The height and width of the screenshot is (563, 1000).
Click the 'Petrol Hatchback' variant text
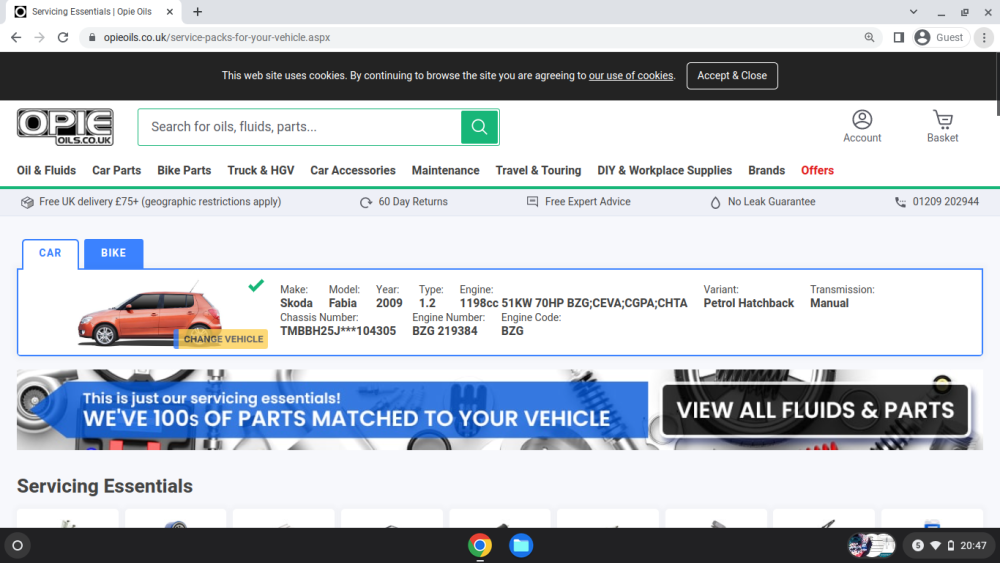click(748, 303)
